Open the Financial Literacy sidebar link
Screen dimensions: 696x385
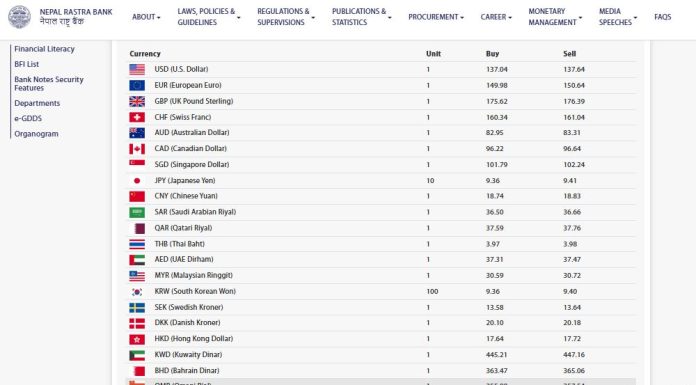44,49
